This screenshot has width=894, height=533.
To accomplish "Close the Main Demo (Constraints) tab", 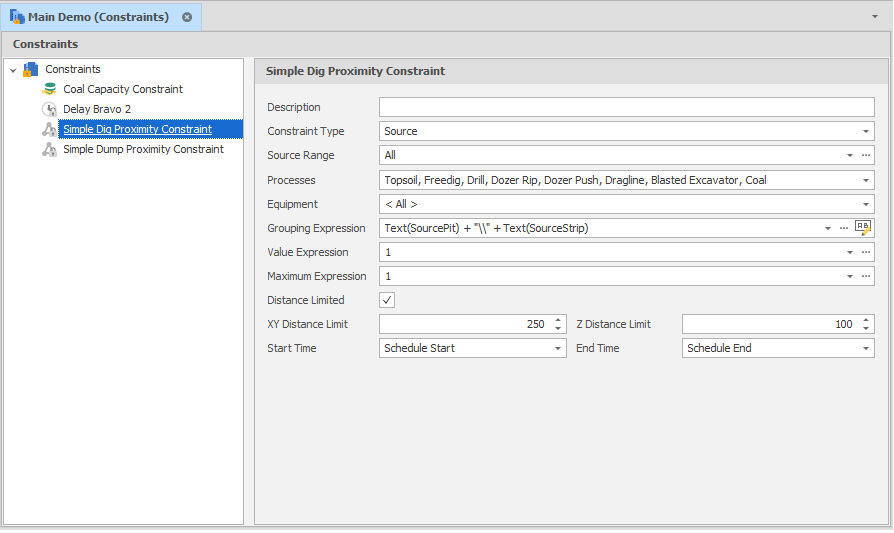I will [x=187, y=17].
